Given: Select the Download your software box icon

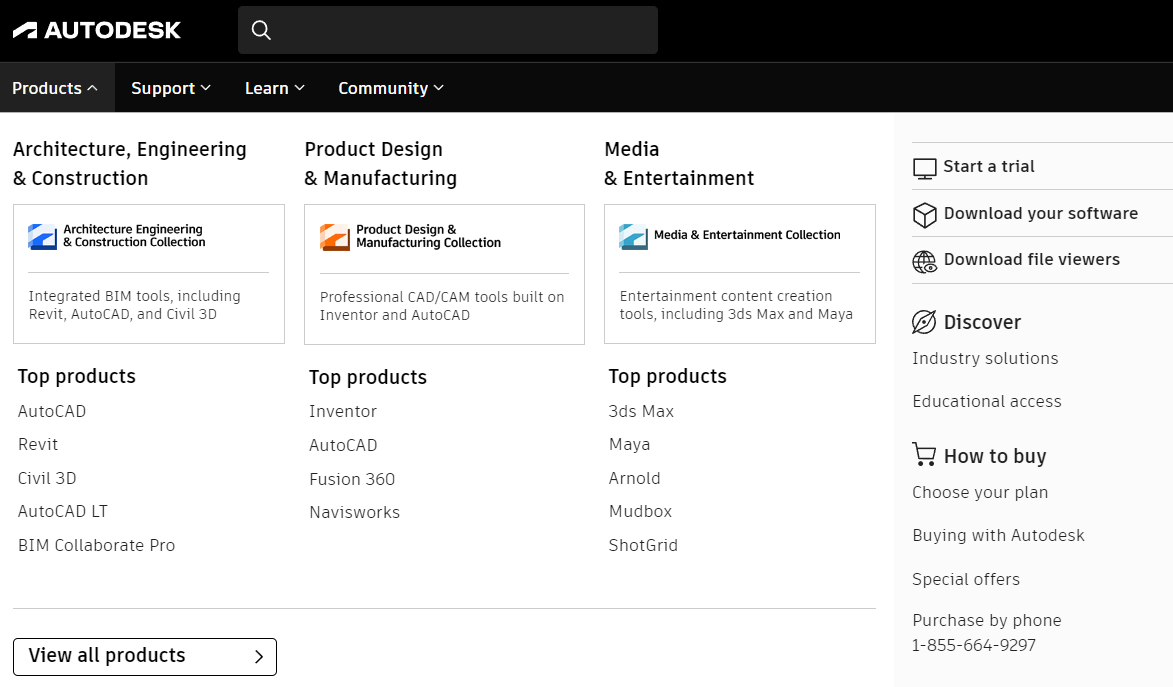Looking at the screenshot, I should pyautogui.click(x=922, y=214).
